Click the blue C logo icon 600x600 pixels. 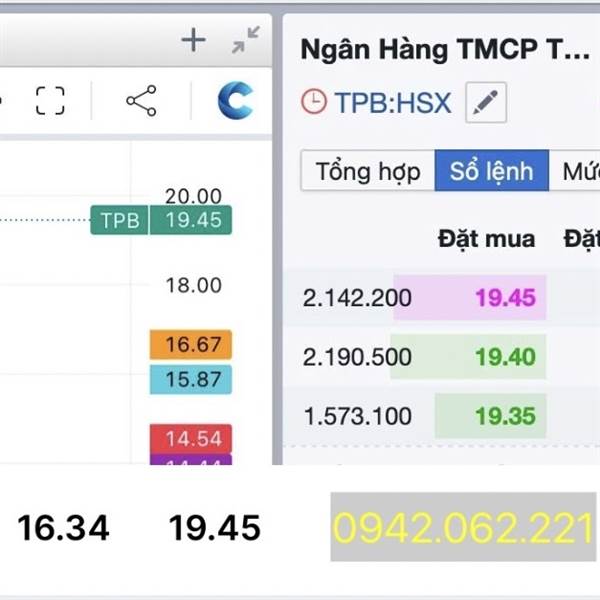click(236, 100)
